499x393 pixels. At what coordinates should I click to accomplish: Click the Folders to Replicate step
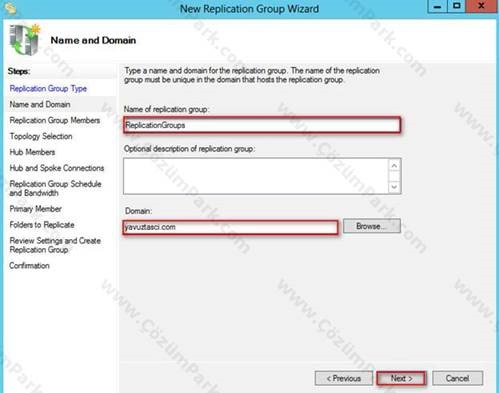click(42, 225)
